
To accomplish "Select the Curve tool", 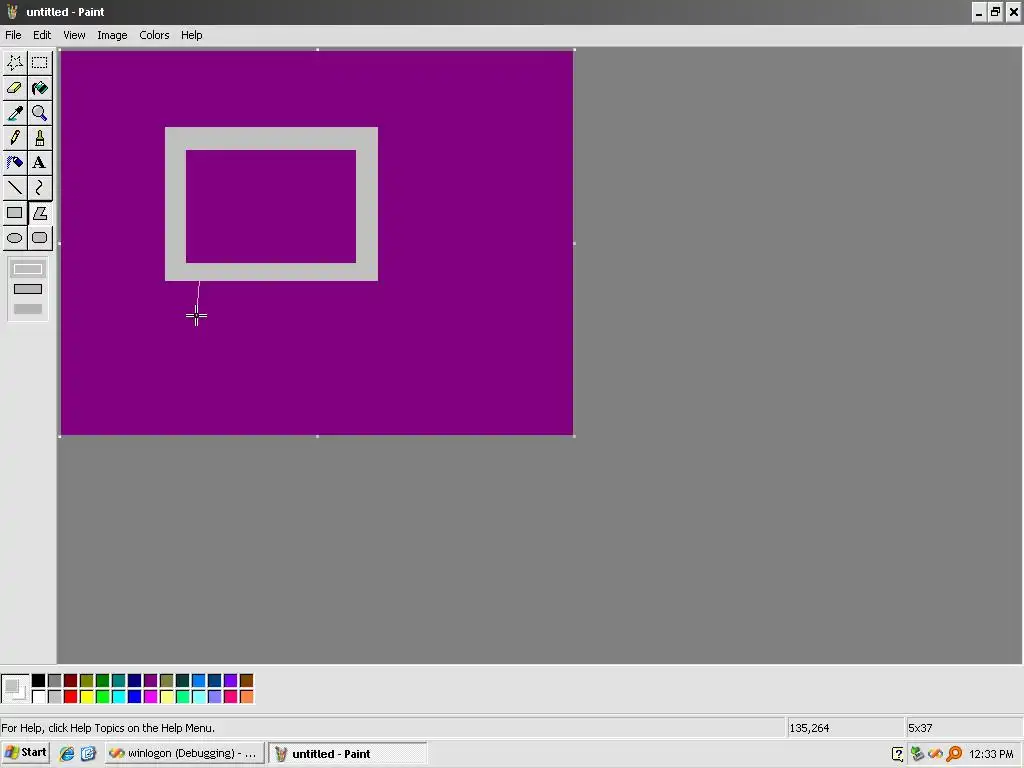I will [x=40, y=188].
